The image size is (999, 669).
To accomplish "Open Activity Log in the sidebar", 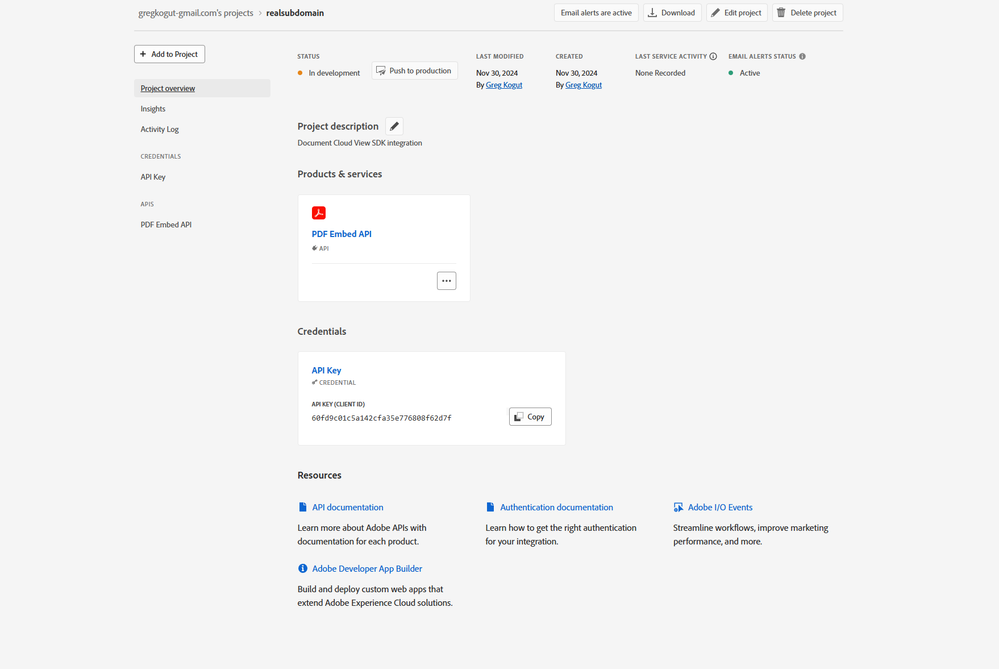I will [160, 129].
